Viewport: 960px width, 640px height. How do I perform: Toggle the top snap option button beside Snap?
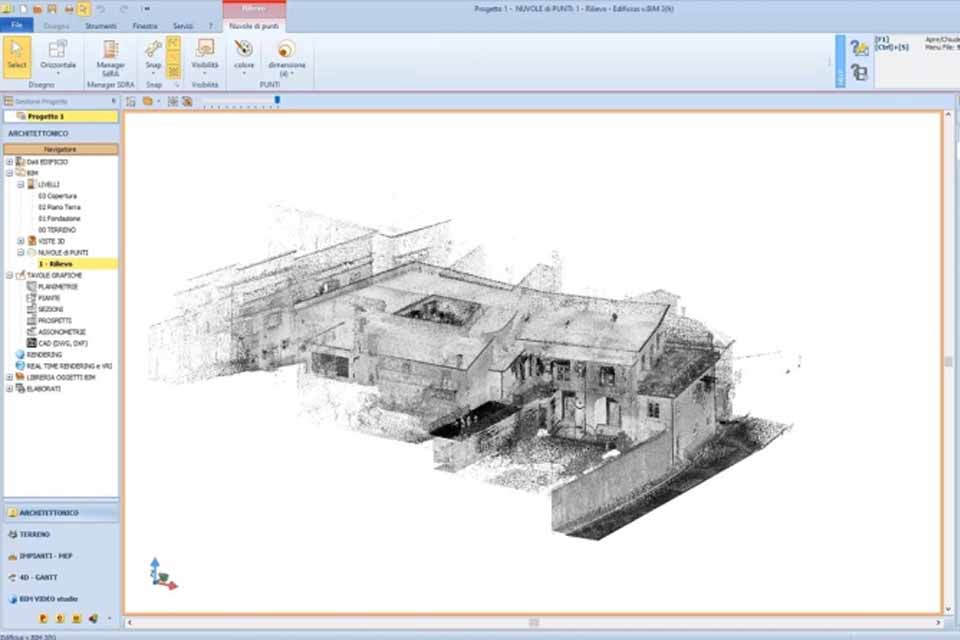click(173, 43)
